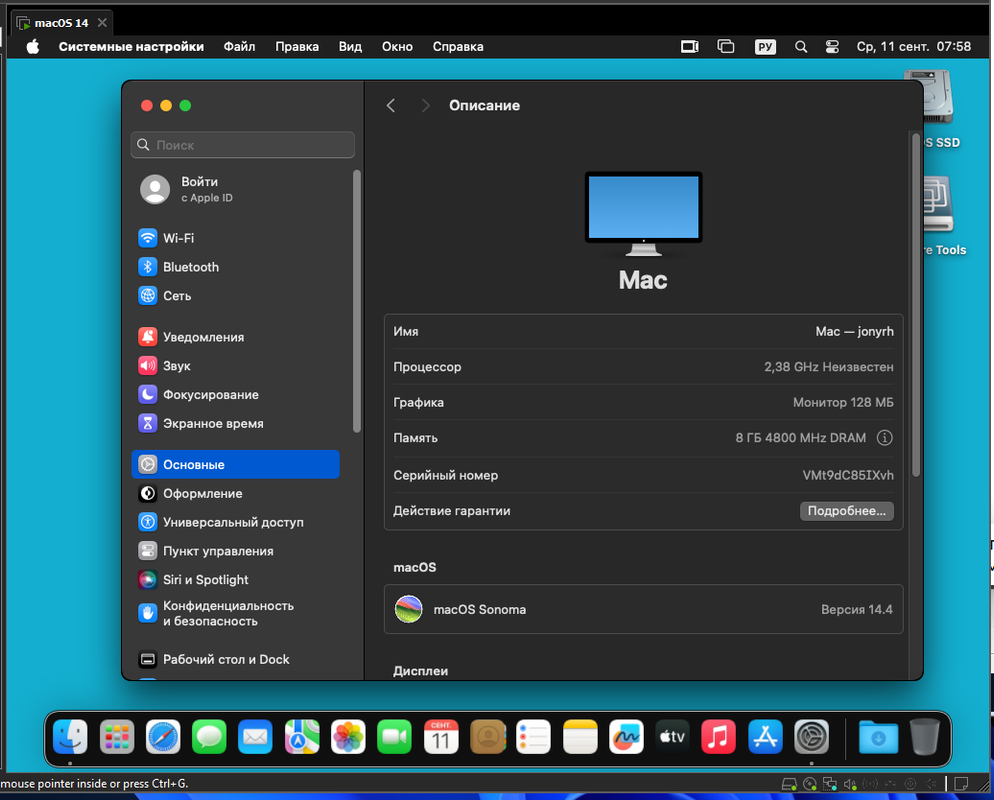The height and width of the screenshot is (800, 994).
Task: Open the Trash in the Dock
Action: pyautogui.click(x=924, y=737)
